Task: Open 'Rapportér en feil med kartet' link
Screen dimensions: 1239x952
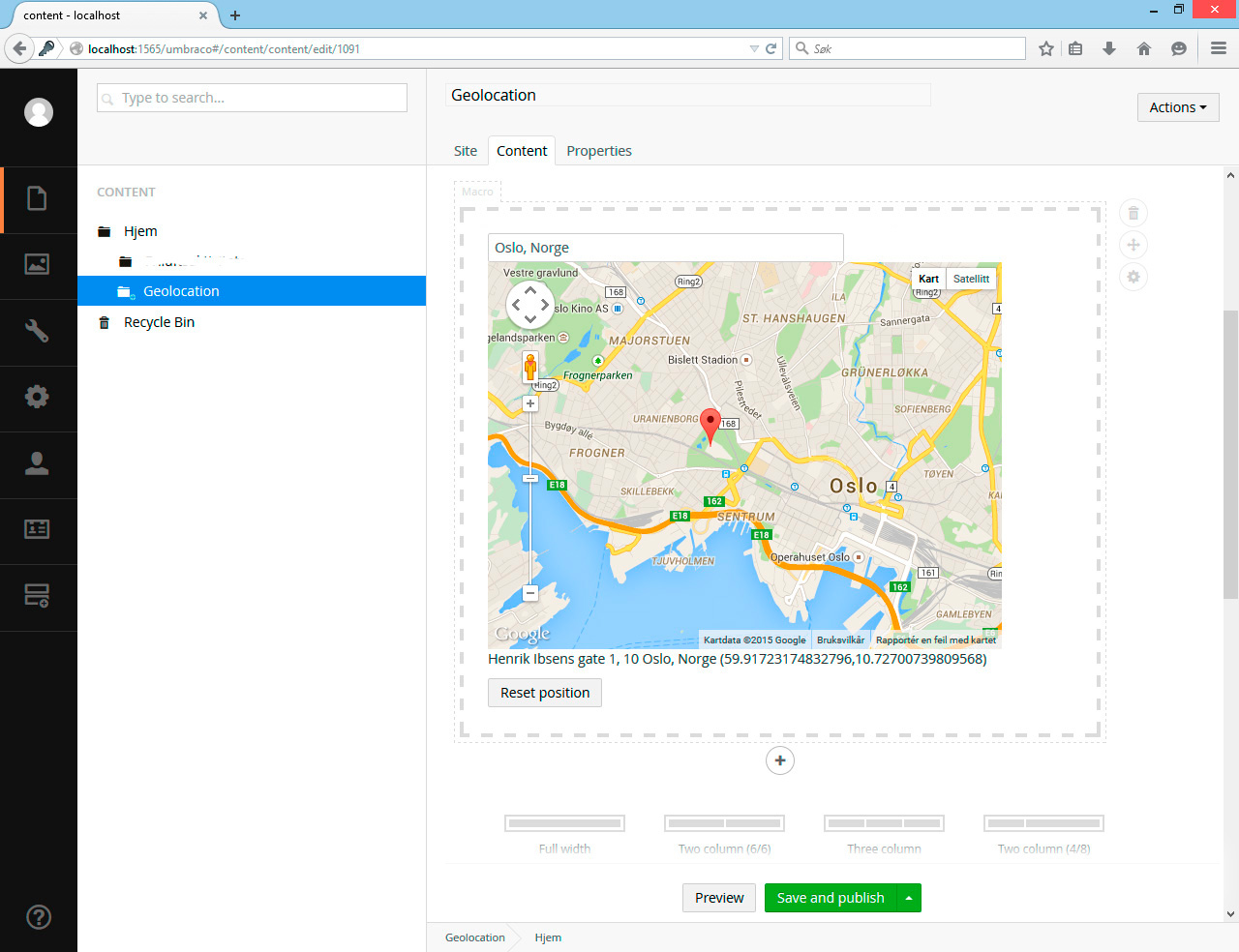Action: (936, 640)
